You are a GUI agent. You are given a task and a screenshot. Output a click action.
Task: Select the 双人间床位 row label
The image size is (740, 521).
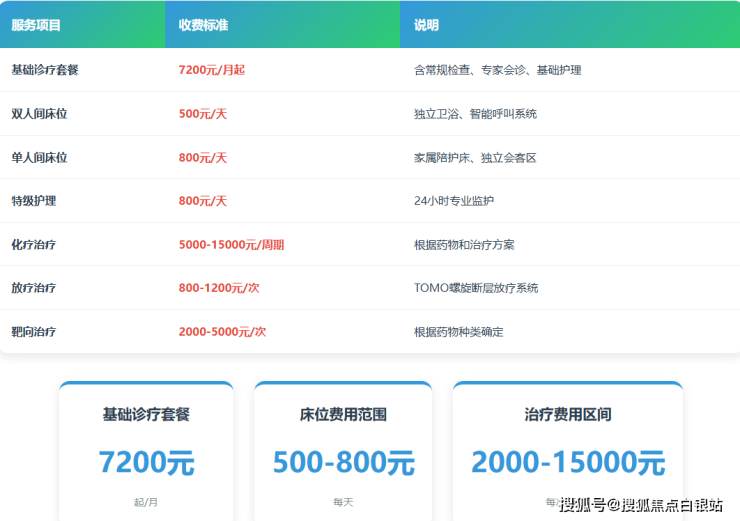[x=39, y=114]
